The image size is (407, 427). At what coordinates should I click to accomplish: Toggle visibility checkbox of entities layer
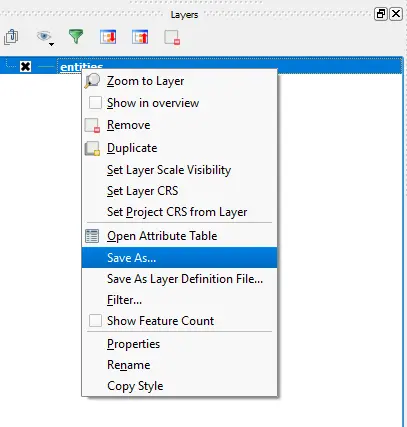(x=25, y=66)
